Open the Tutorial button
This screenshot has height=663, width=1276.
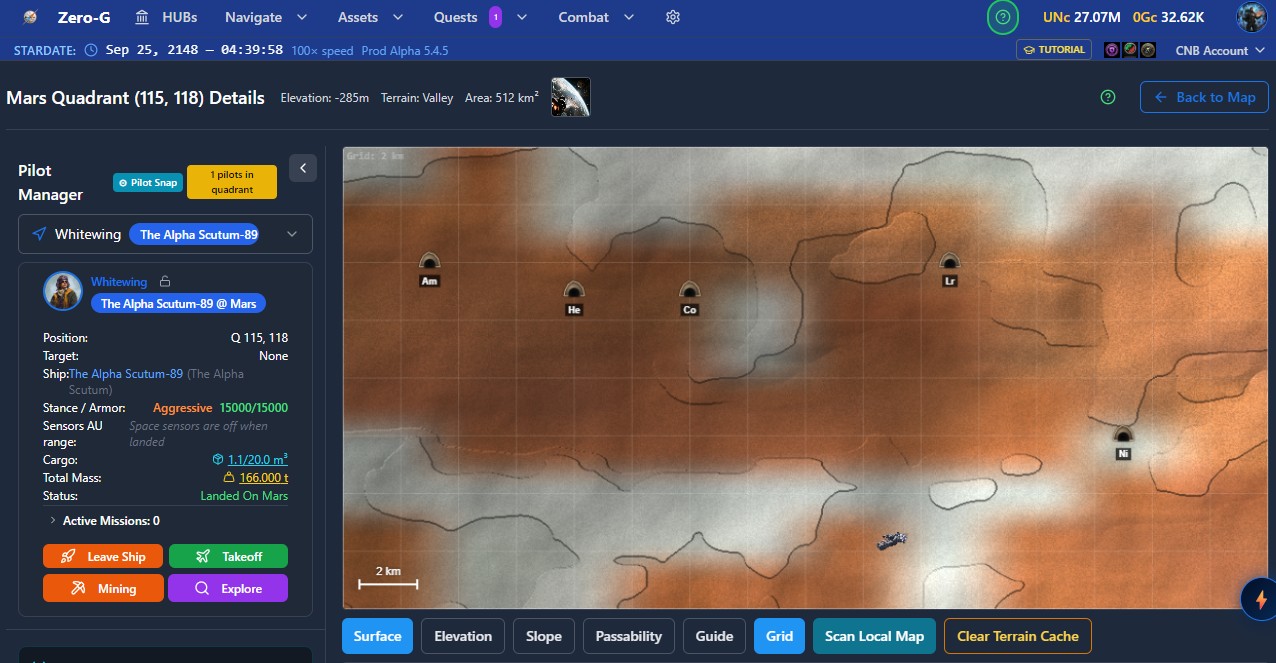click(1054, 49)
